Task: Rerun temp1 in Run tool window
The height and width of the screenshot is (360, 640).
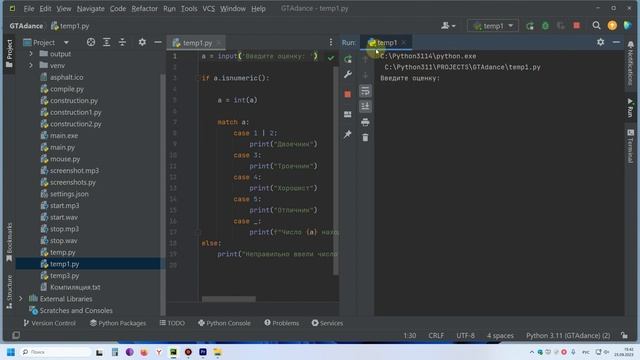Action: tap(348, 59)
